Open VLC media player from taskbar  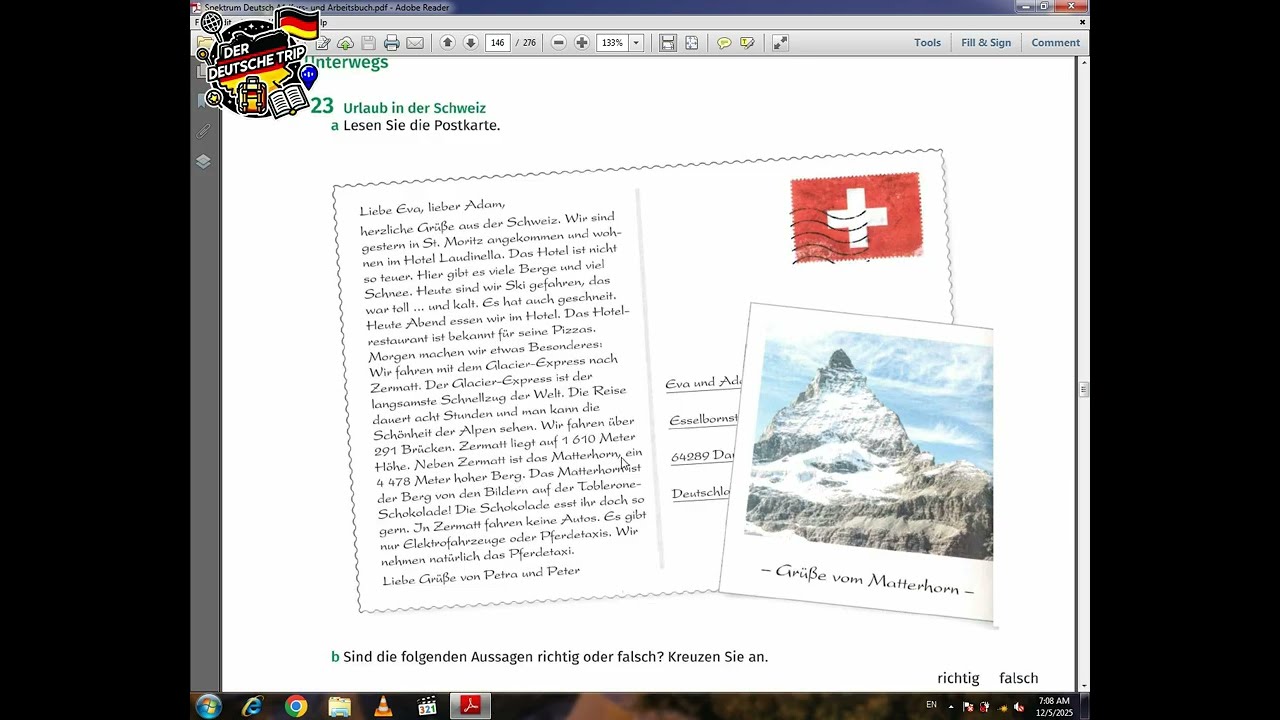(383, 707)
